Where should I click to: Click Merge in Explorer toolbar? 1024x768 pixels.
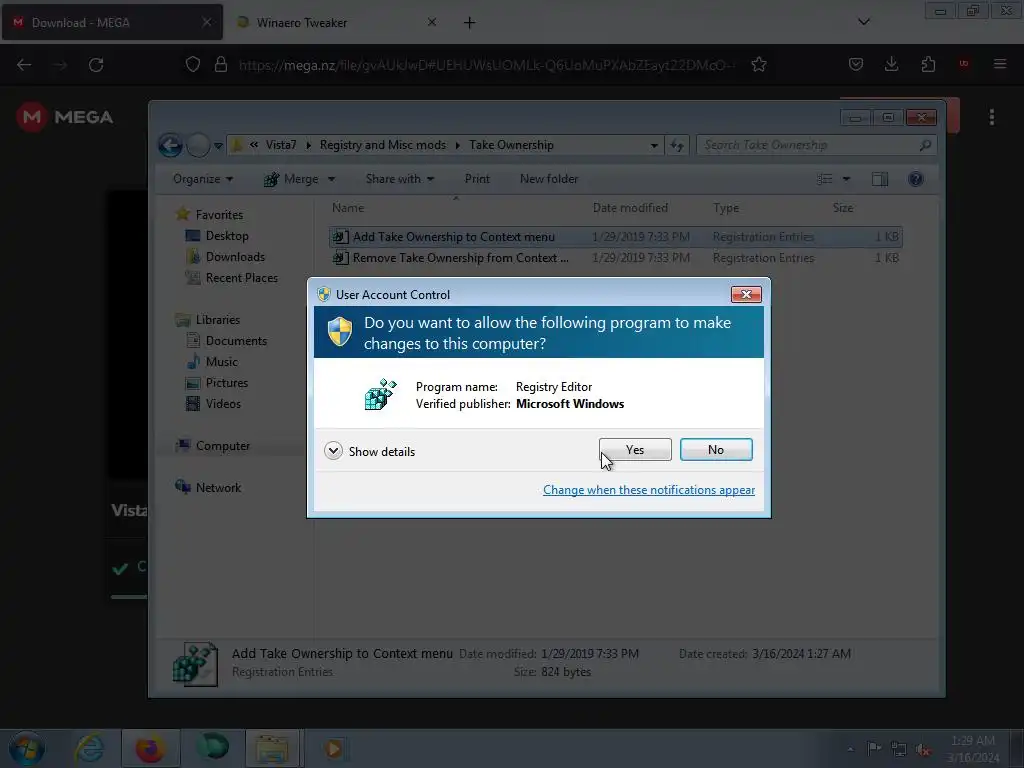coord(291,179)
